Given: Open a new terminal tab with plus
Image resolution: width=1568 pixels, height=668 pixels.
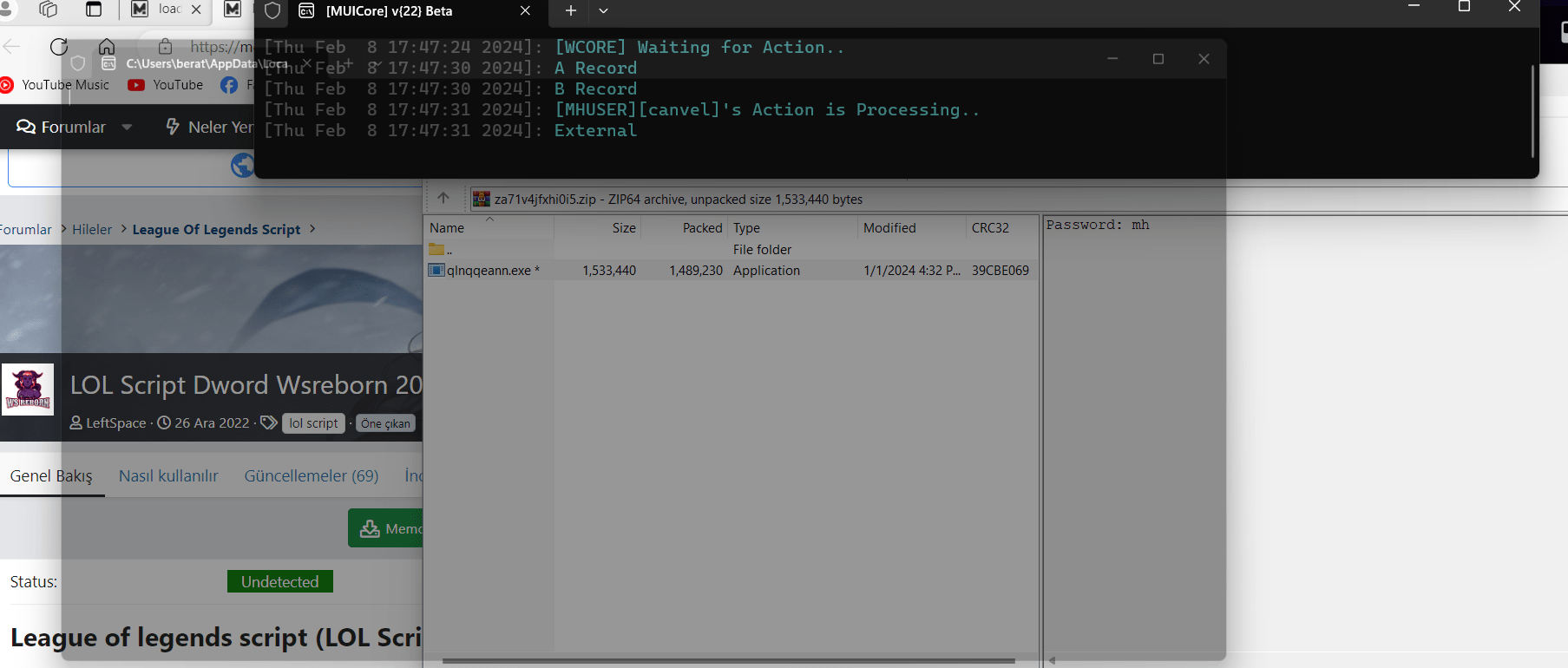Looking at the screenshot, I should (x=570, y=11).
